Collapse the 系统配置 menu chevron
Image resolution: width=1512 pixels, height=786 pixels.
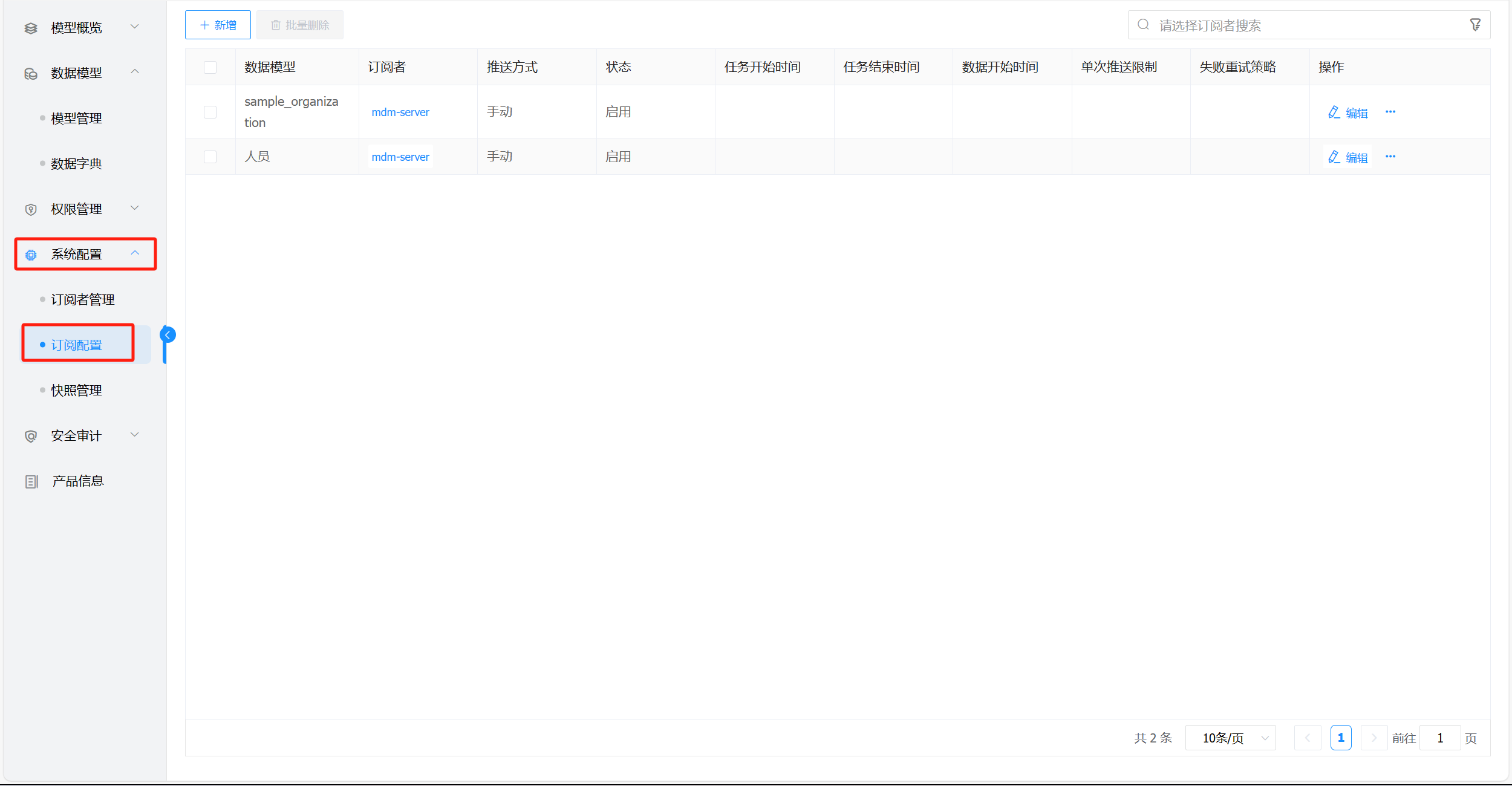click(x=135, y=253)
